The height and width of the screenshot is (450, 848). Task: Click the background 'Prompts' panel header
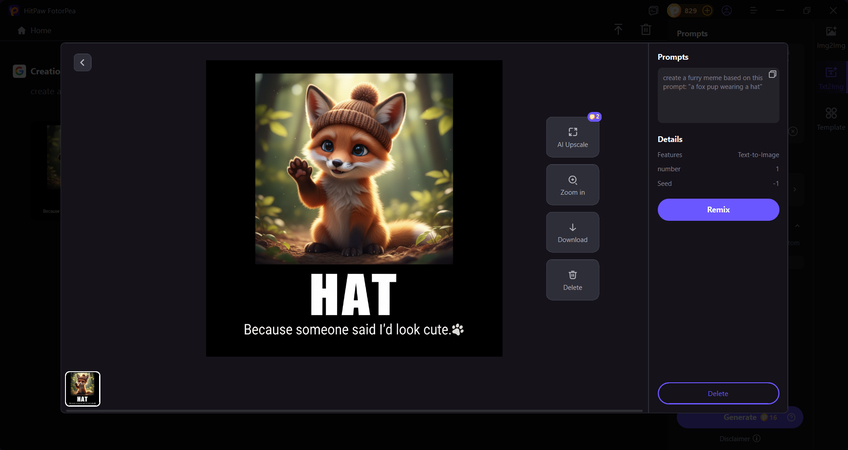[692, 34]
